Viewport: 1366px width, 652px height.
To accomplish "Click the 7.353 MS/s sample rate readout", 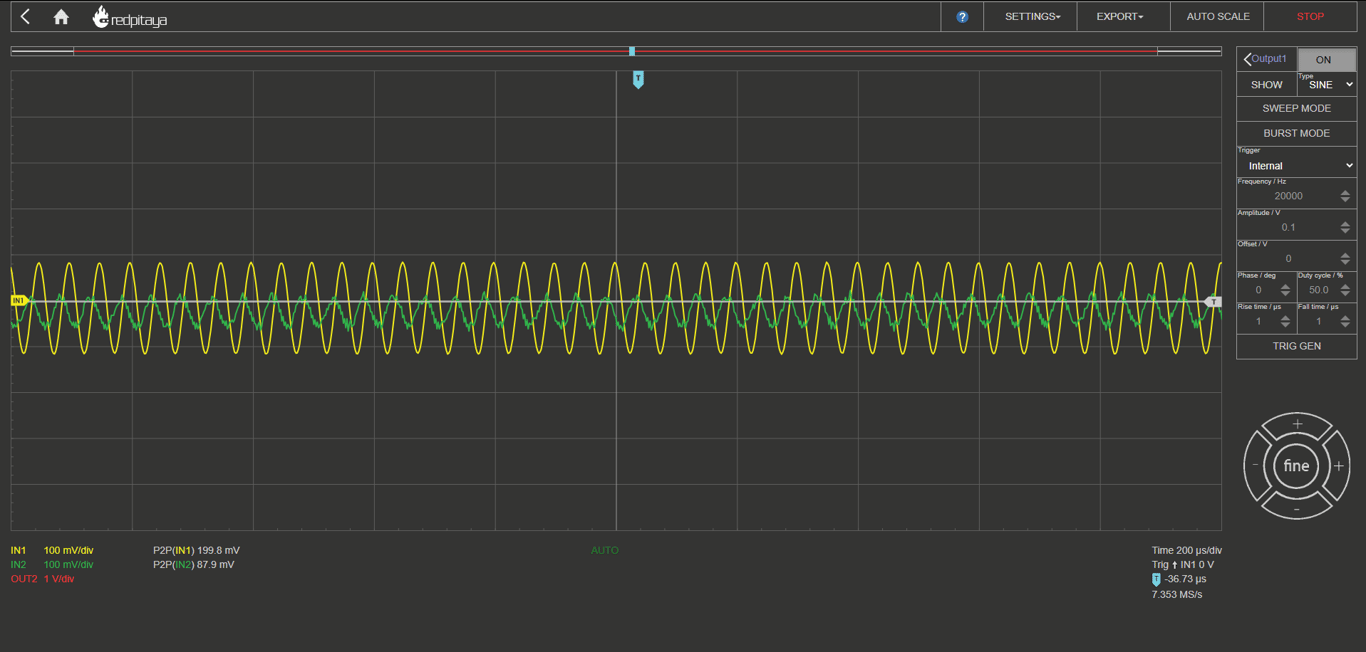I will (x=1177, y=595).
